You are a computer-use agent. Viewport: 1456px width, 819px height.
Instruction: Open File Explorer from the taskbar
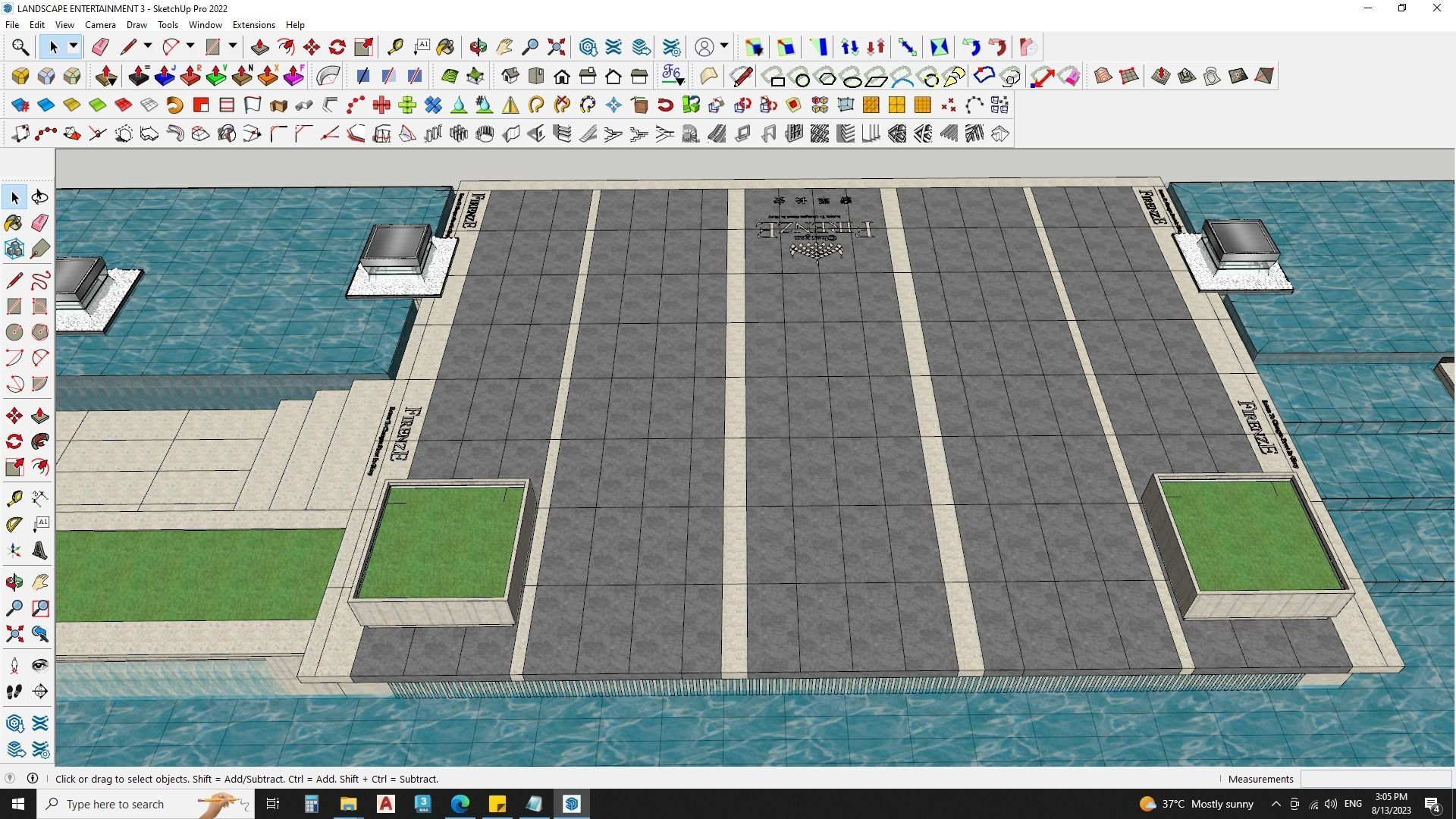point(348,804)
